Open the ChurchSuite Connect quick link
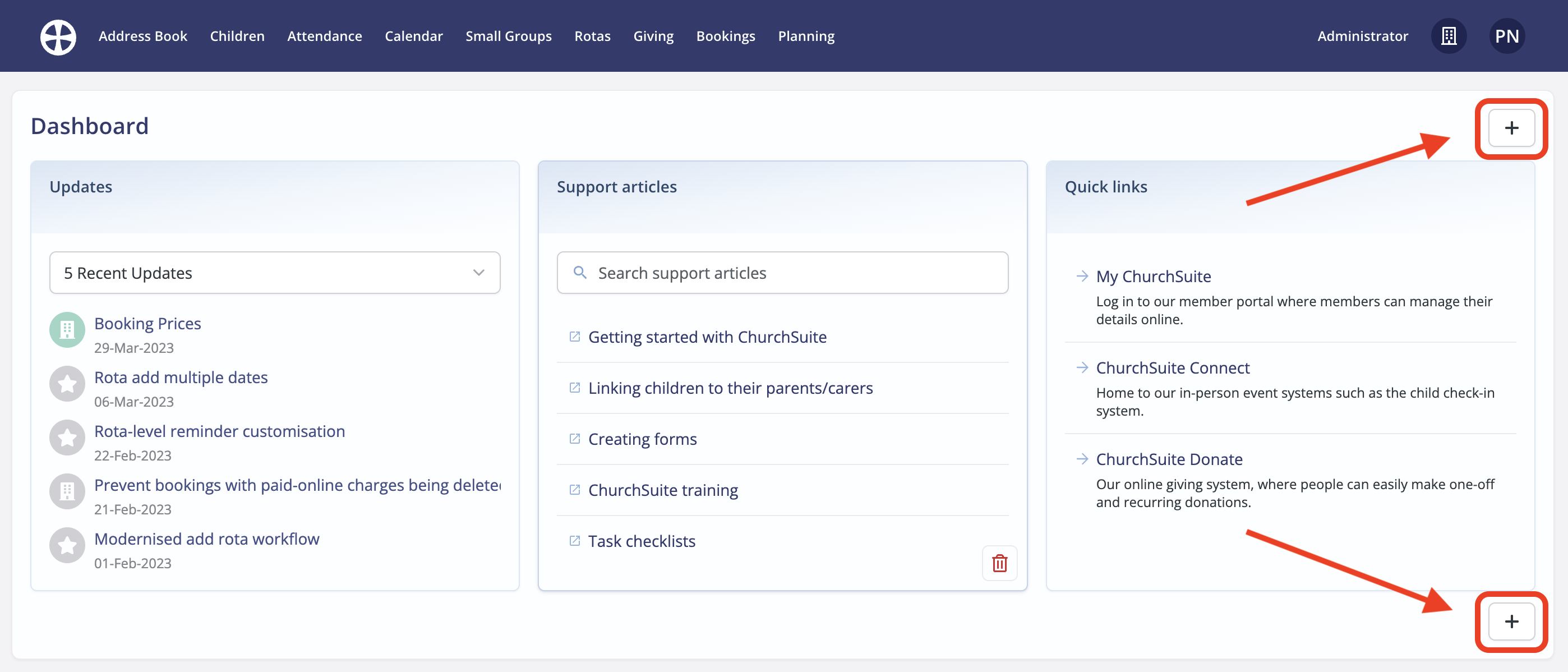Viewport: 1568px width, 672px height. (x=1172, y=367)
